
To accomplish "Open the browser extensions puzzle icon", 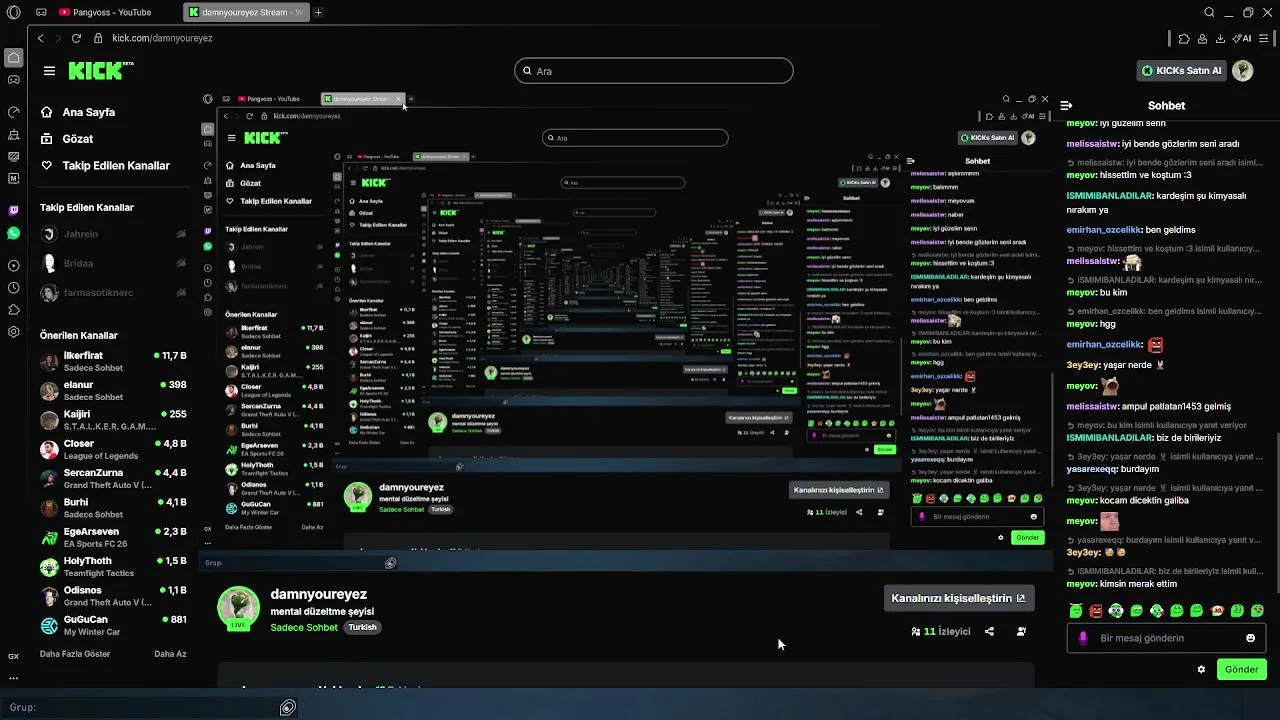I will [x=1184, y=38].
